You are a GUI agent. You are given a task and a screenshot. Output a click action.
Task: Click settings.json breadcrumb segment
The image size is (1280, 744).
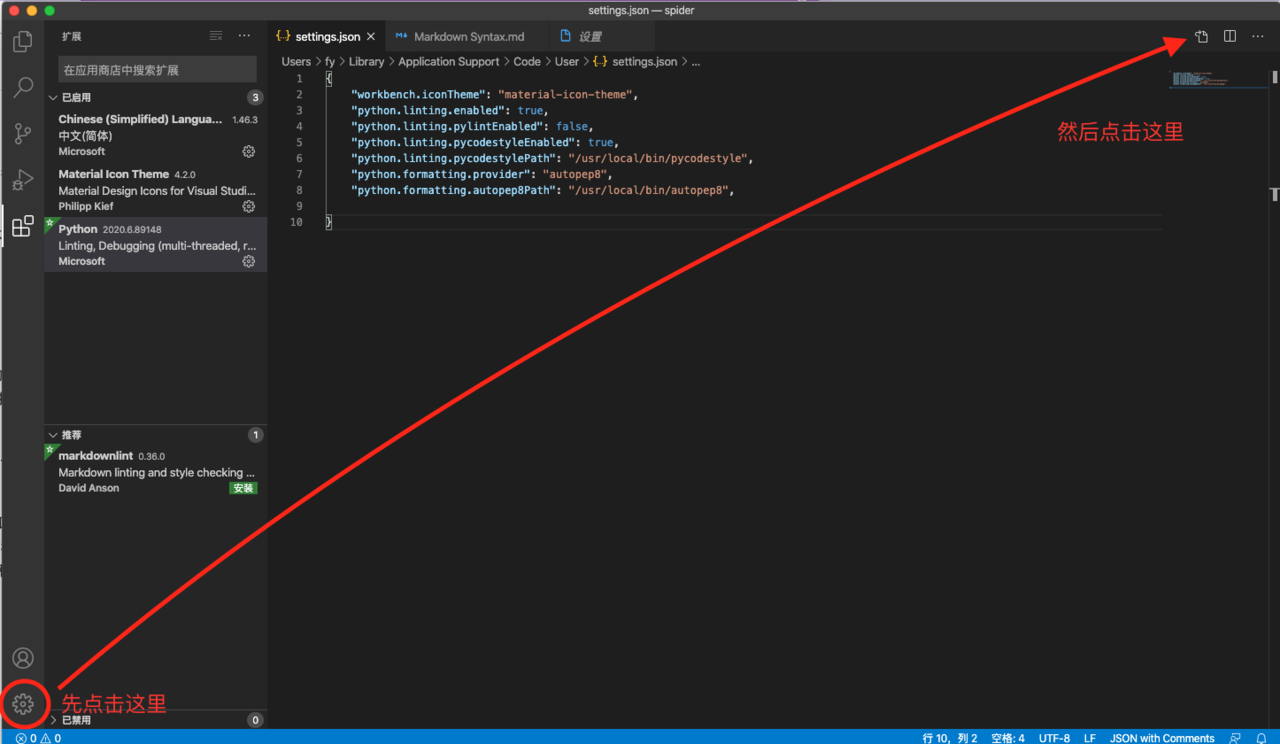pos(634,62)
